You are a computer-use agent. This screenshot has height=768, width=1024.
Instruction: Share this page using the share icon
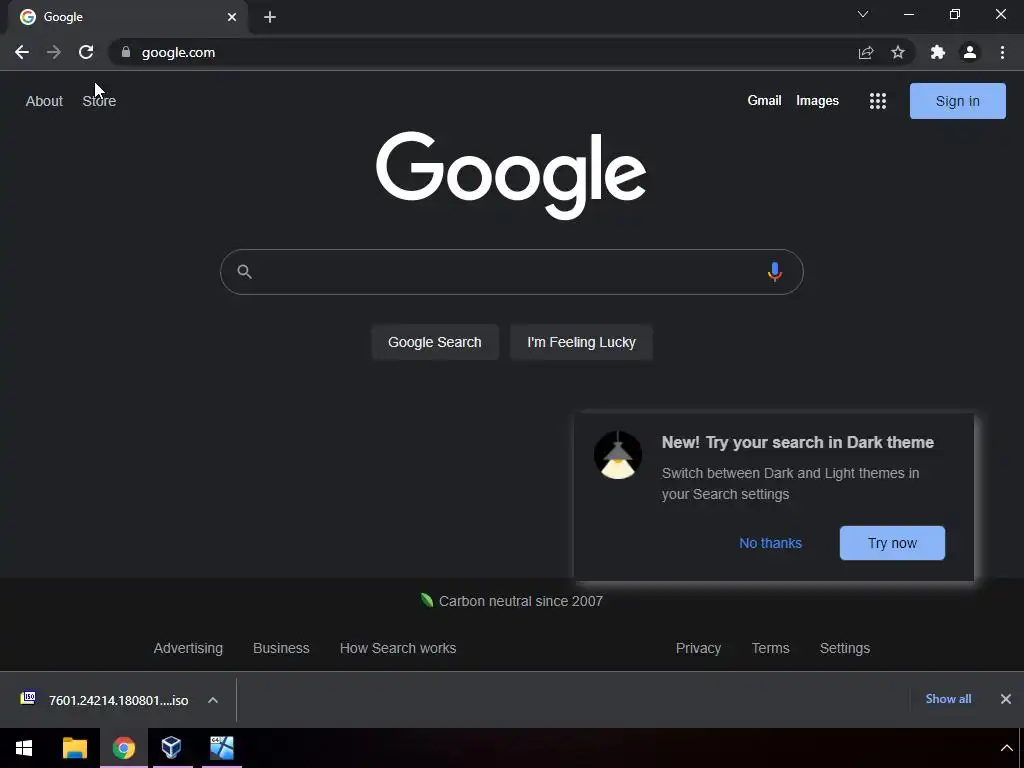(866, 52)
